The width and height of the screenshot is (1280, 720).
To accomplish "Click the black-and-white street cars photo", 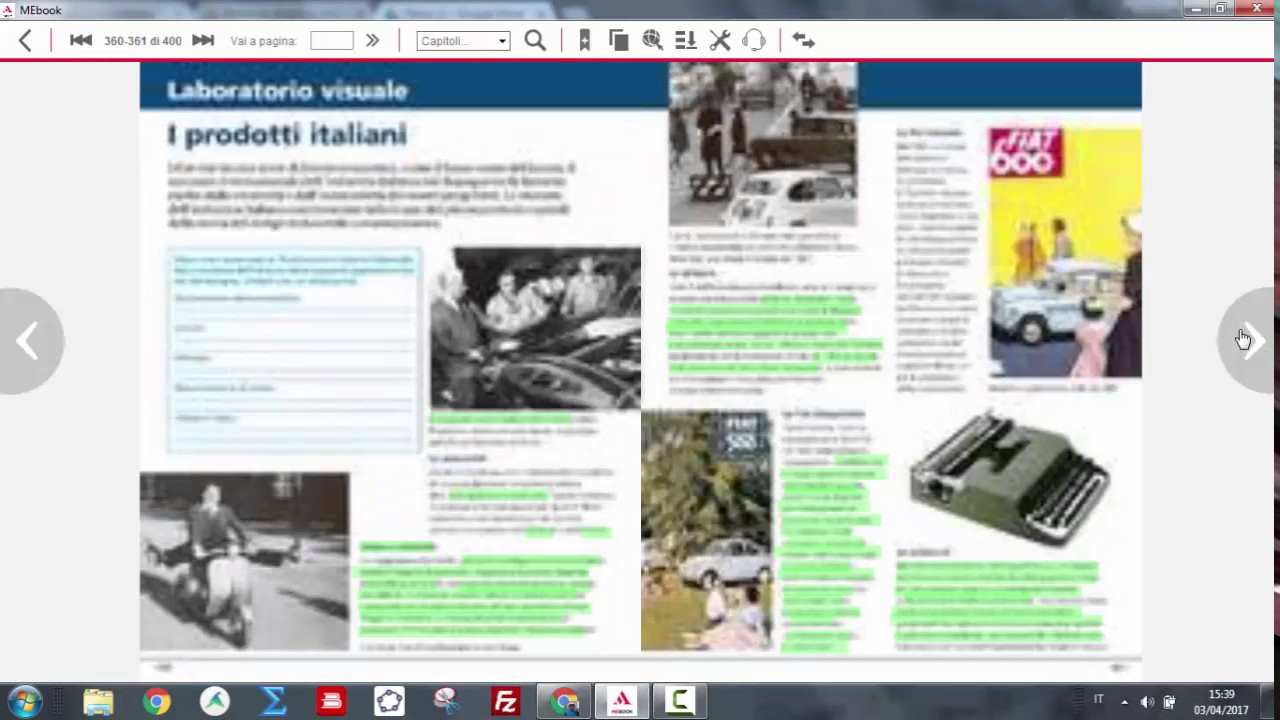I will (x=763, y=145).
